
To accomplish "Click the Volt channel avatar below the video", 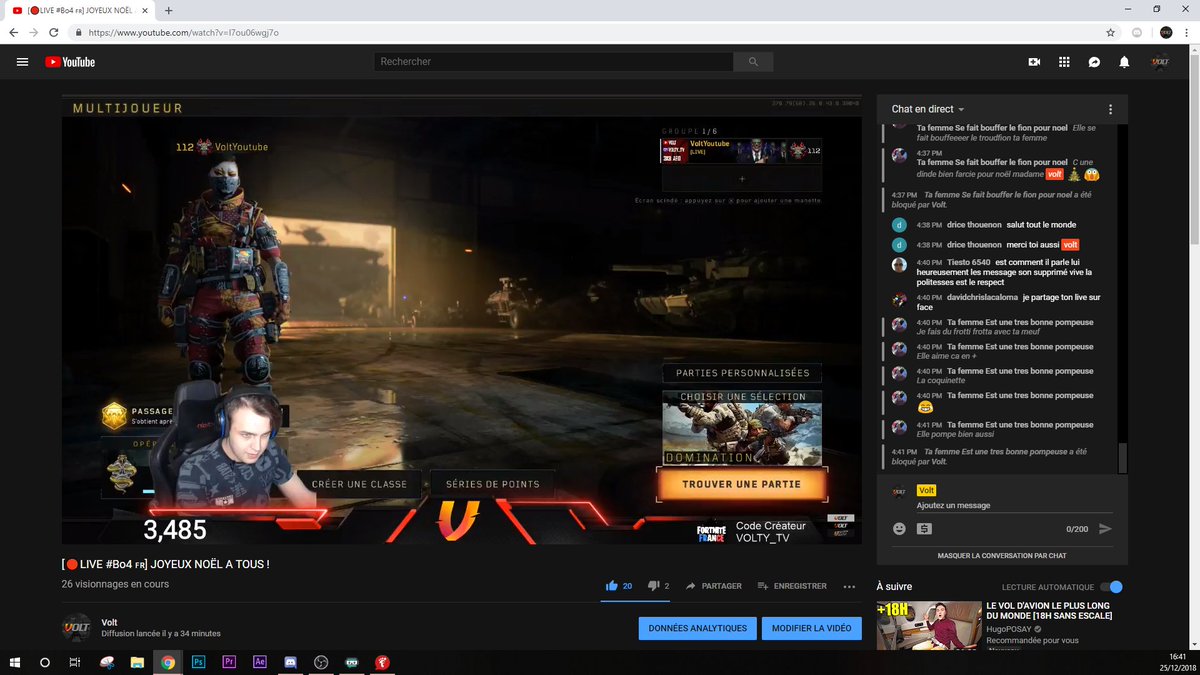I will (x=77, y=627).
